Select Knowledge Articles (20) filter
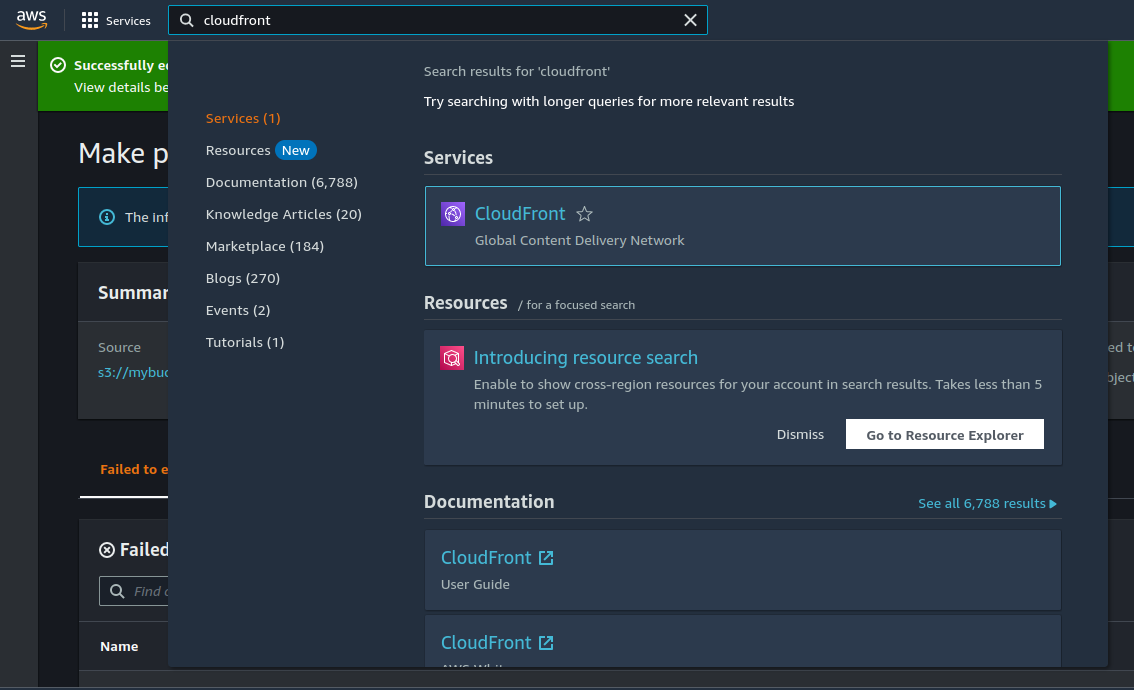The image size is (1134, 690). coord(284,214)
